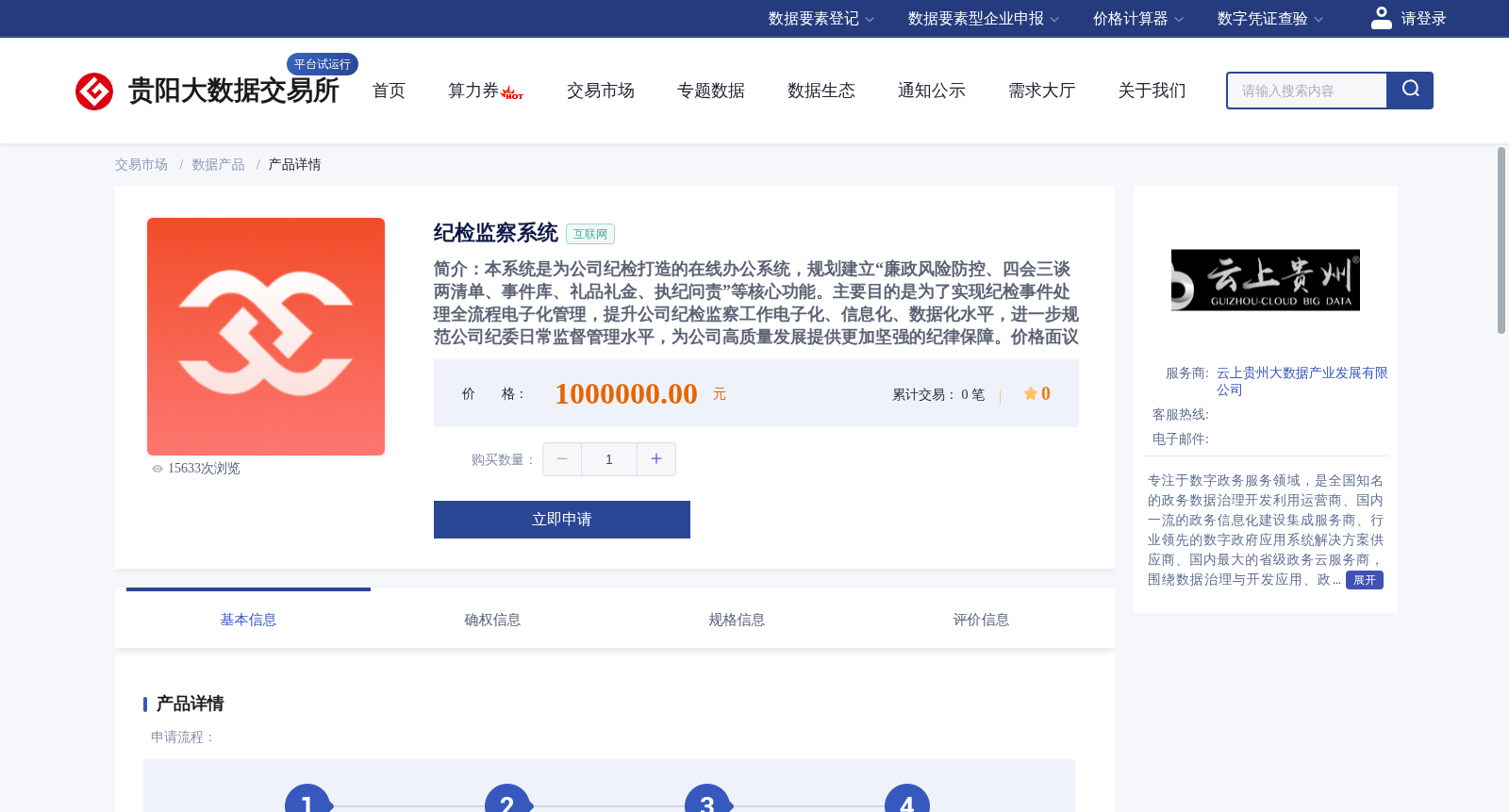Screen dimensions: 1509x812
Task: Click the 15633次浏览 view count text
Action: pyautogui.click(x=204, y=469)
